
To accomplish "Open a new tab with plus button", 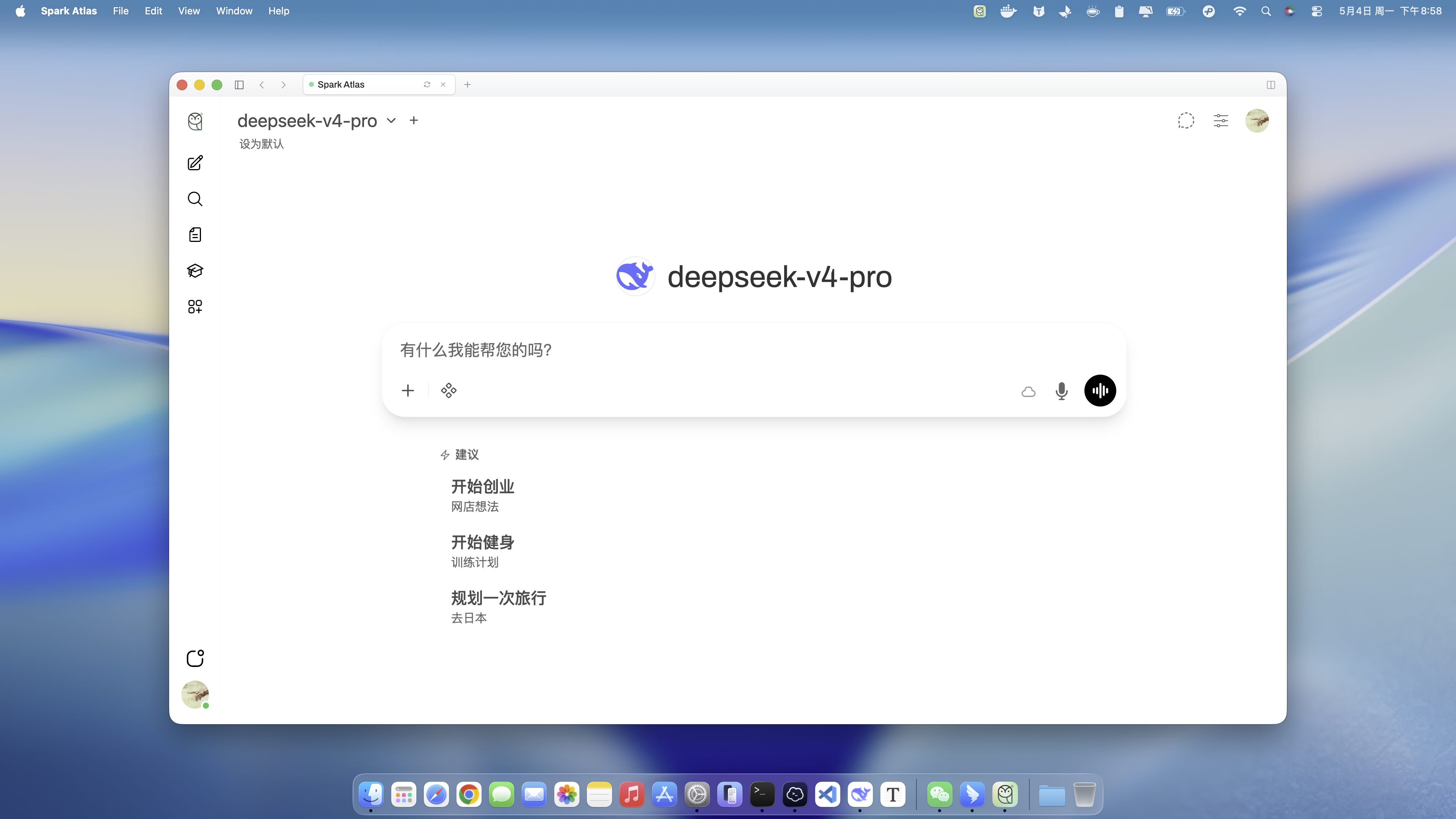I will (x=468, y=85).
